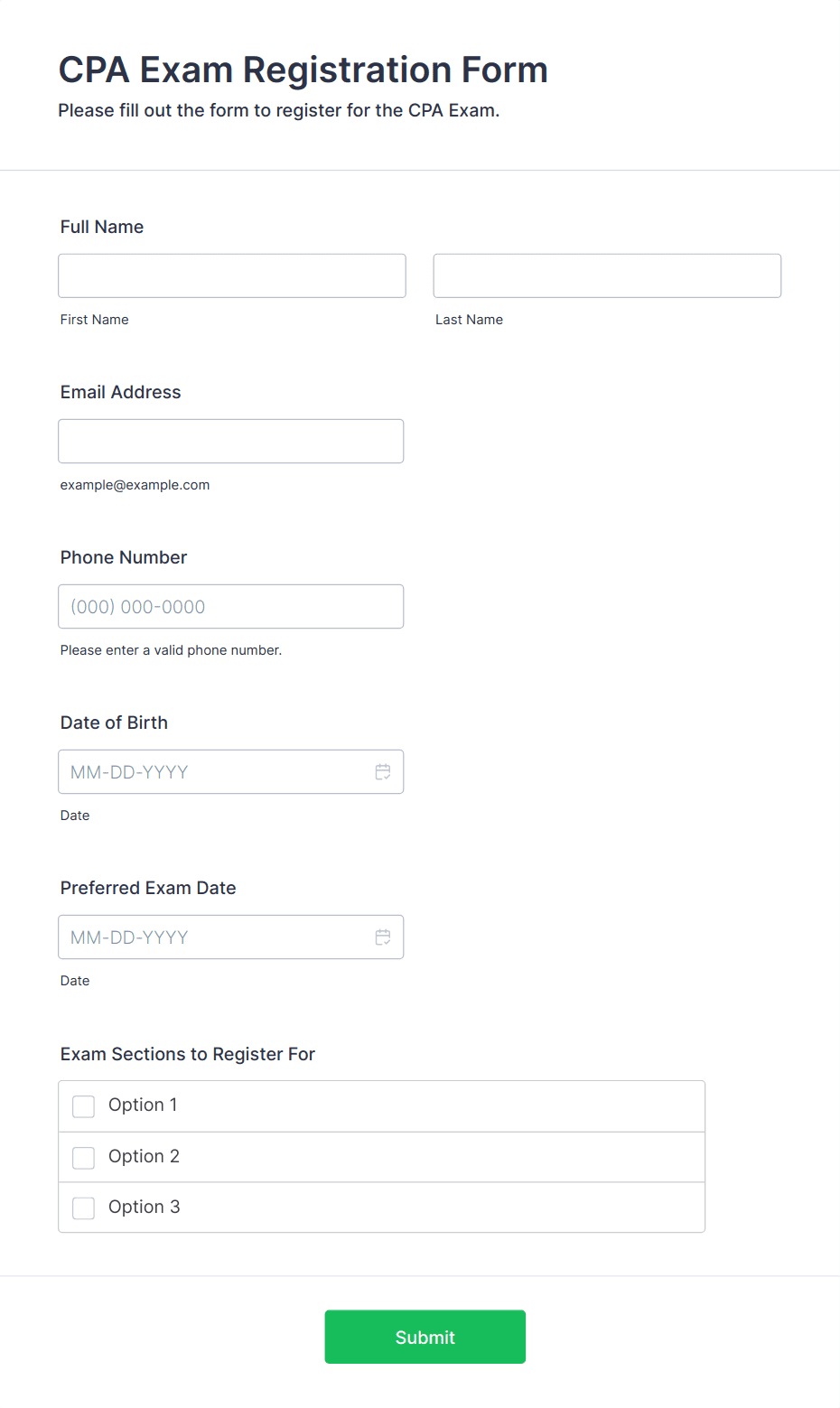Click the Phone Number label

click(124, 557)
